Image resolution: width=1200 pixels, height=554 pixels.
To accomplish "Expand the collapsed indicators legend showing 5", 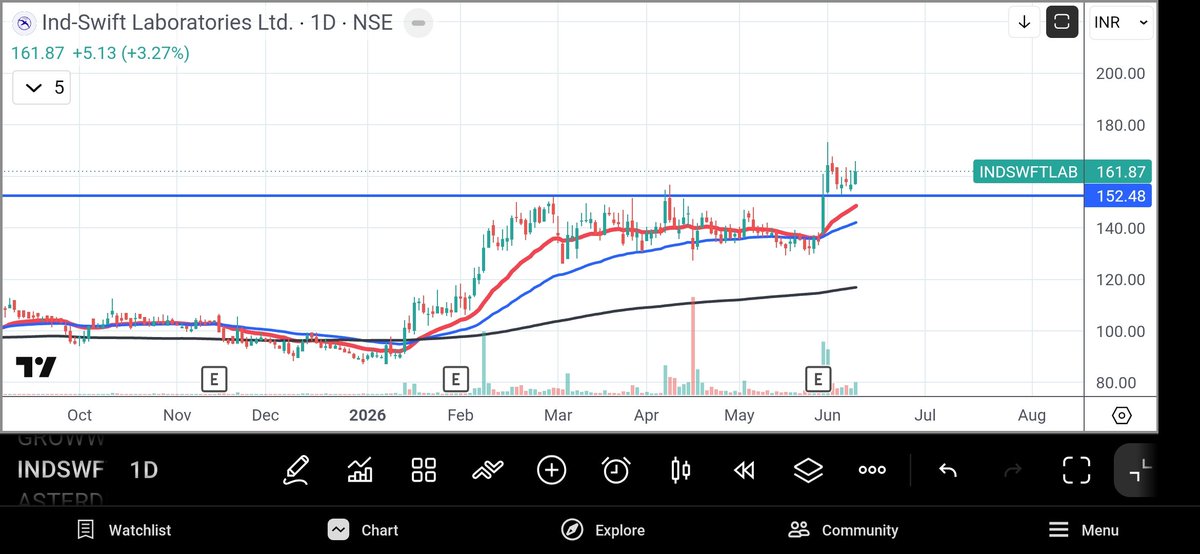I will pos(41,88).
